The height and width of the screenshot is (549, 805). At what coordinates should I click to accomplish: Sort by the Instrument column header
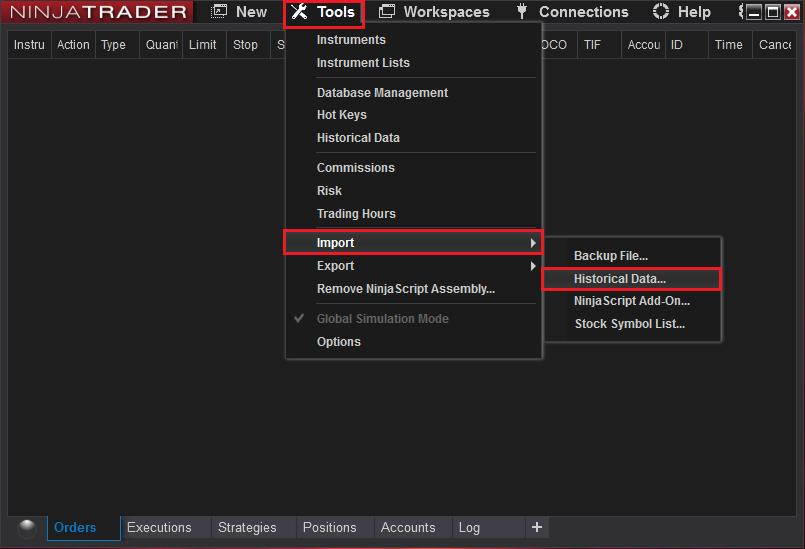point(29,45)
